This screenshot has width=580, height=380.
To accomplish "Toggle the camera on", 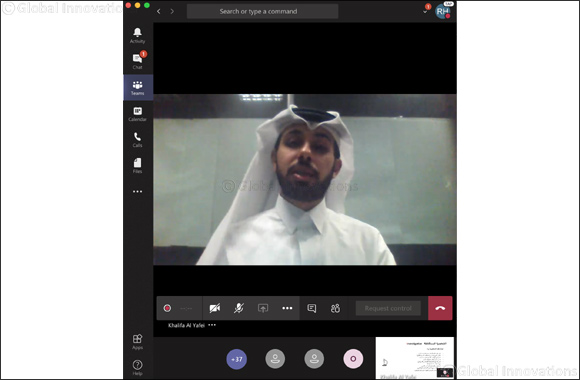I will pos(215,308).
